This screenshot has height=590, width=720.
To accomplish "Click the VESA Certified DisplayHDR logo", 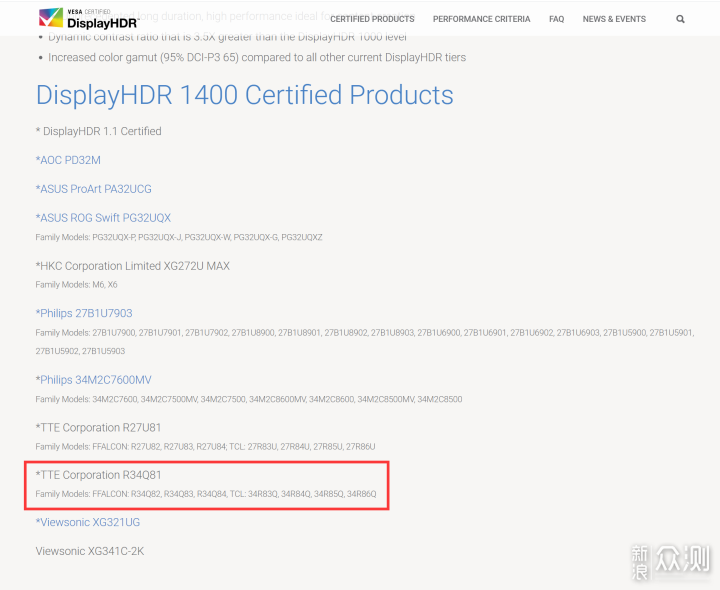I will click(x=88, y=19).
